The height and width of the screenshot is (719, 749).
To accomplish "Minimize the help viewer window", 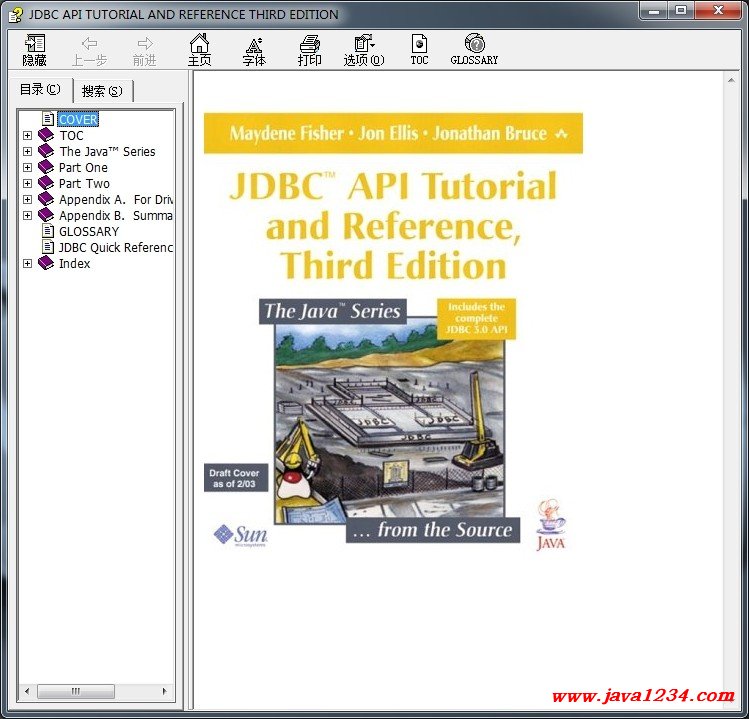I will coord(654,11).
